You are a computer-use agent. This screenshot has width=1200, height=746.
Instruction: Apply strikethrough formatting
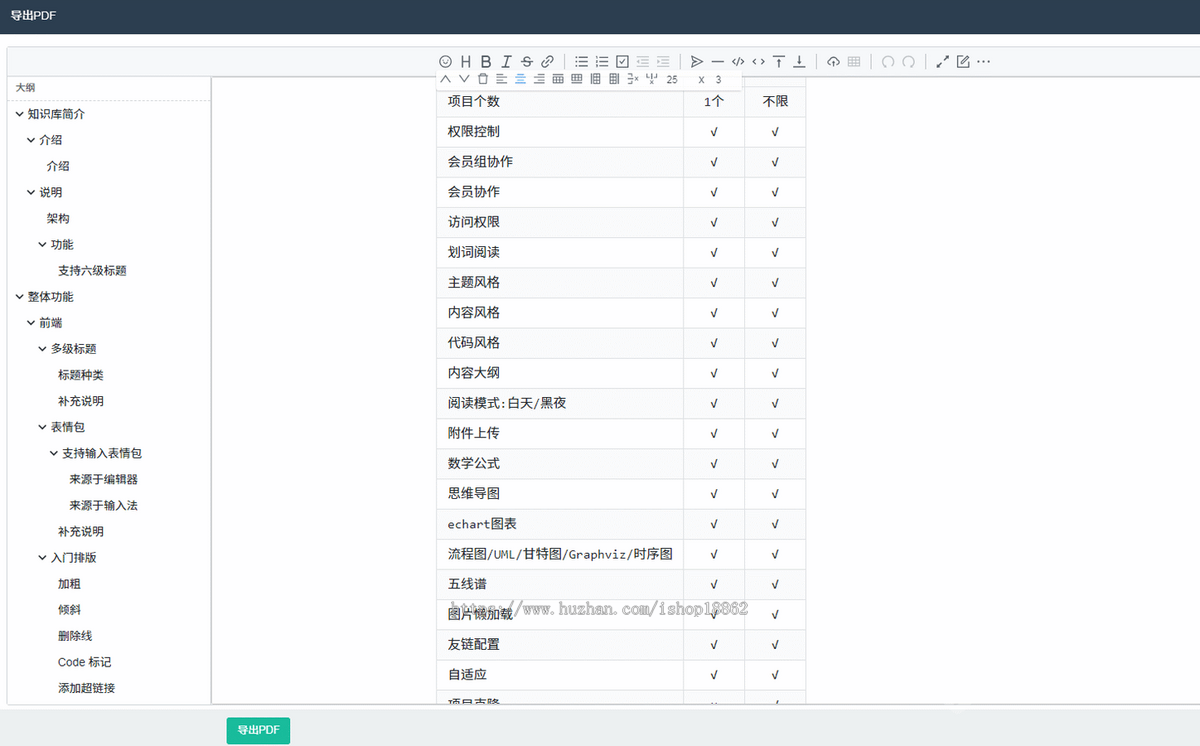click(527, 61)
